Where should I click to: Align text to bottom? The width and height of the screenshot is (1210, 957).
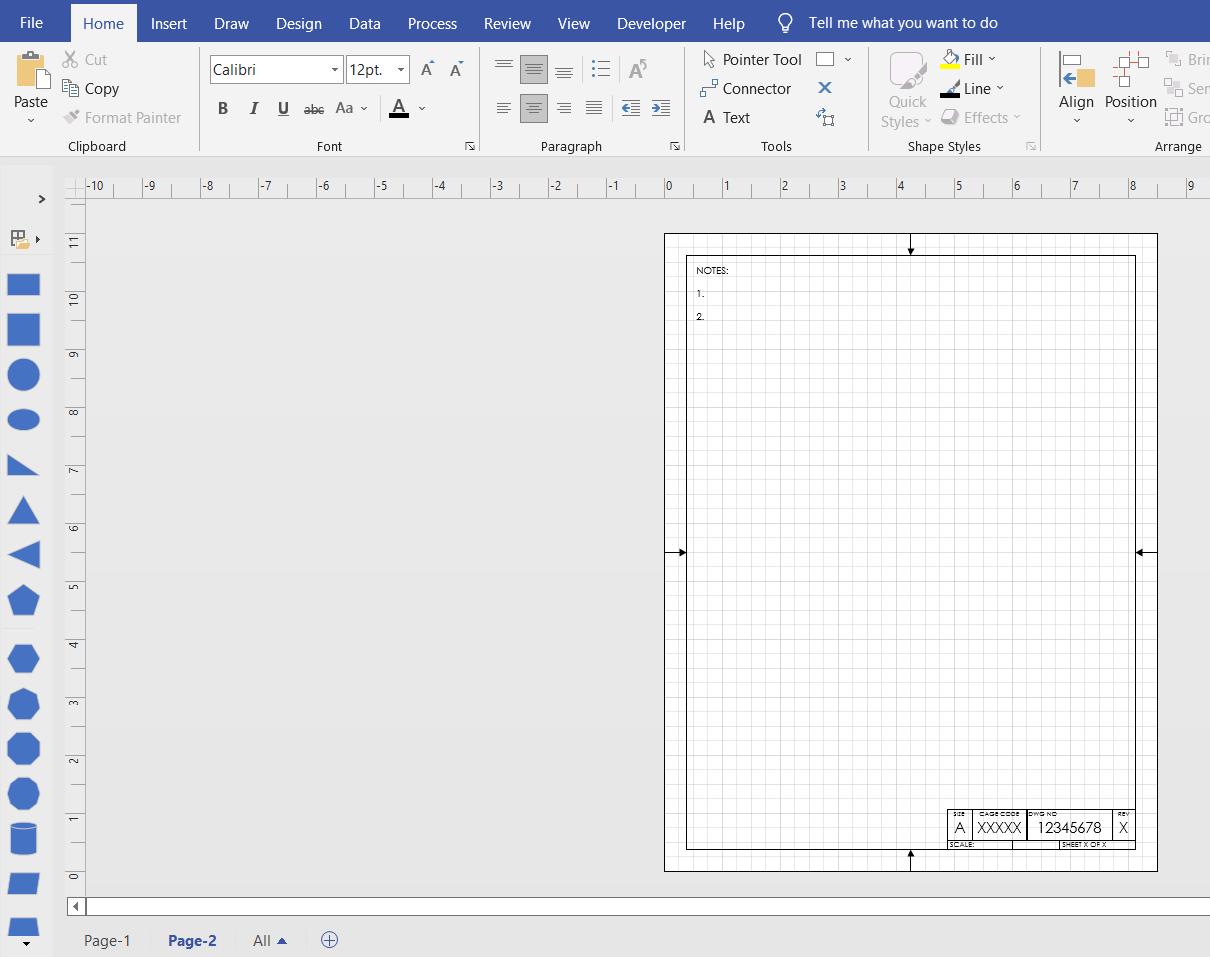(x=564, y=69)
